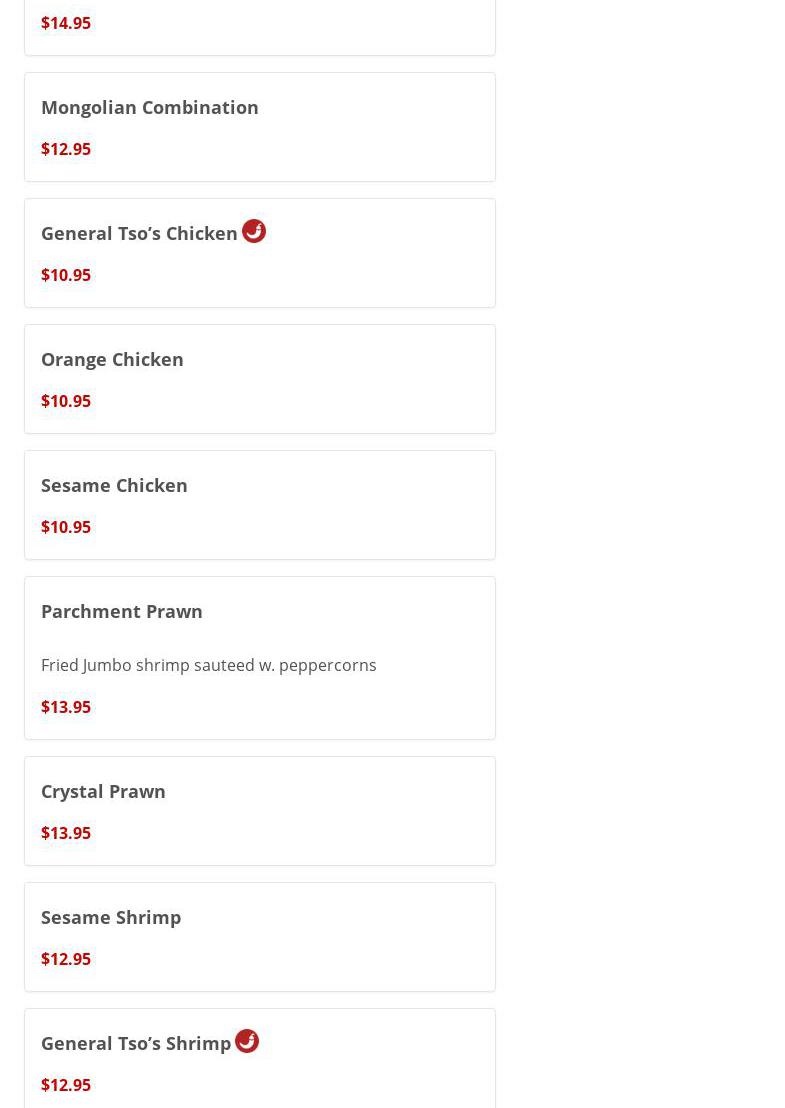Click the spicy icon beside General Tso's Shrimp
The width and height of the screenshot is (785, 1108).
point(247,1041)
